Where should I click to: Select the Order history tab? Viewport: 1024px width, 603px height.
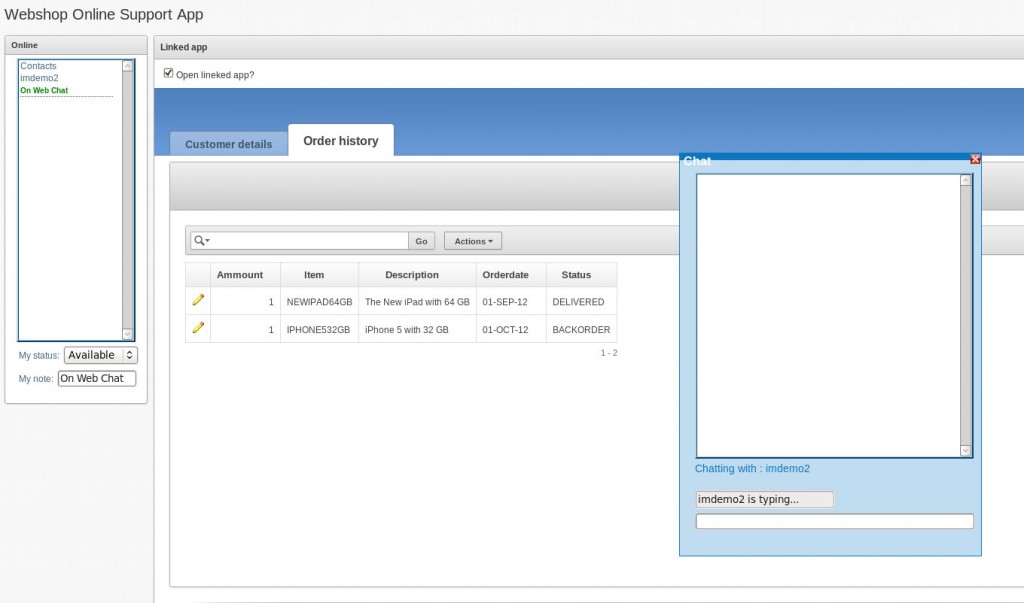(341, 141)
